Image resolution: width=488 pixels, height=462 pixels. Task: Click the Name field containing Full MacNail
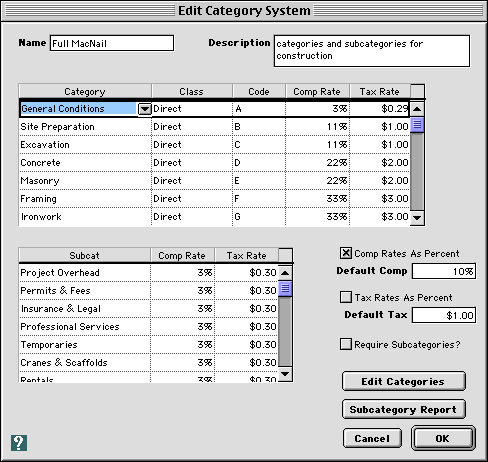[112, 43]
